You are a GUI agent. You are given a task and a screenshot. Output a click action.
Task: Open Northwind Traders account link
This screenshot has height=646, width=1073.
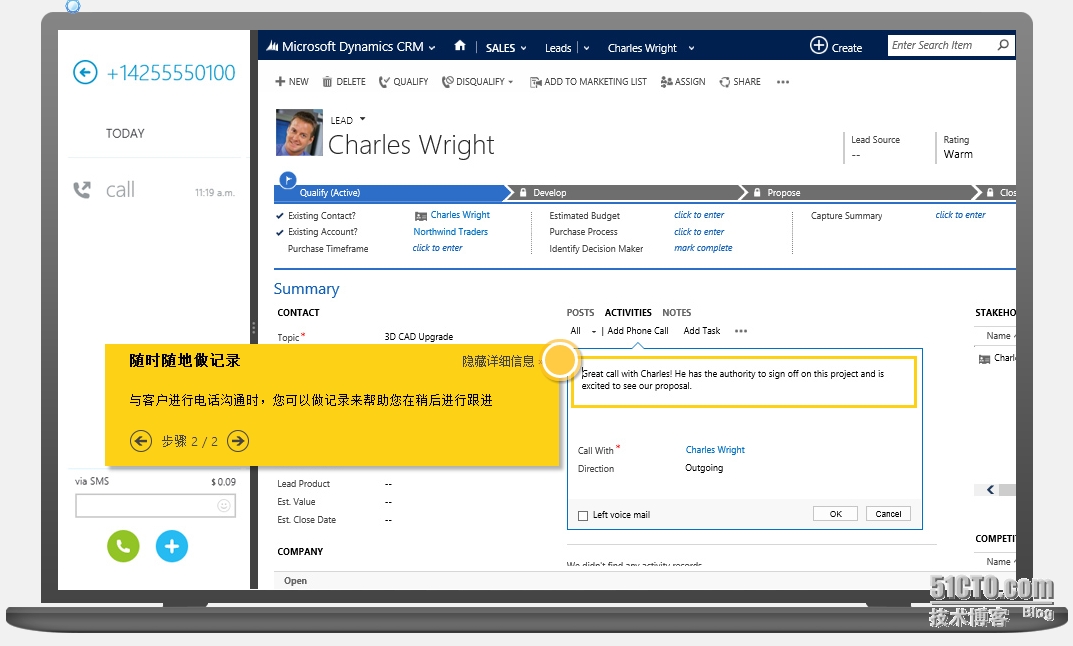pyautogui.click(x=450, y=232)
